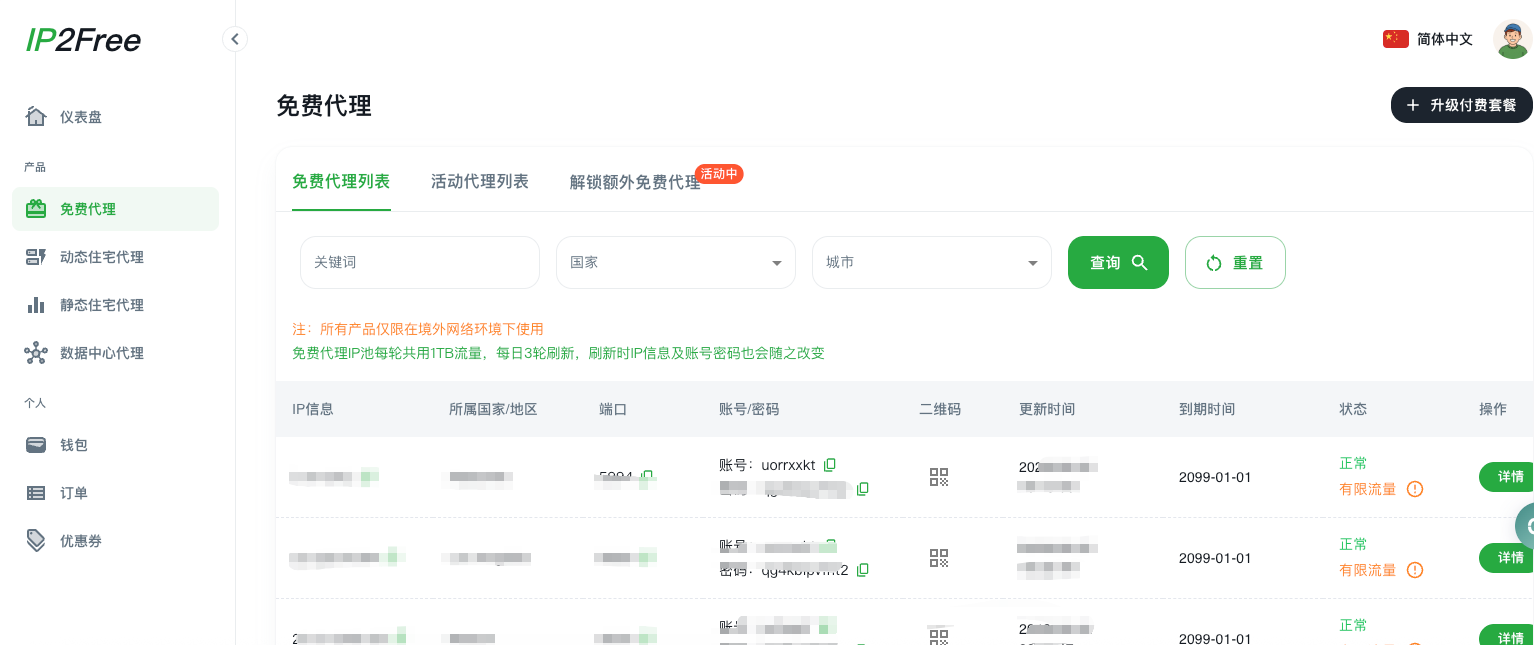Click the green 查询 search button
This screenshot has height=645, width=1534.
pyautogui.click(x=1118, y=263)
